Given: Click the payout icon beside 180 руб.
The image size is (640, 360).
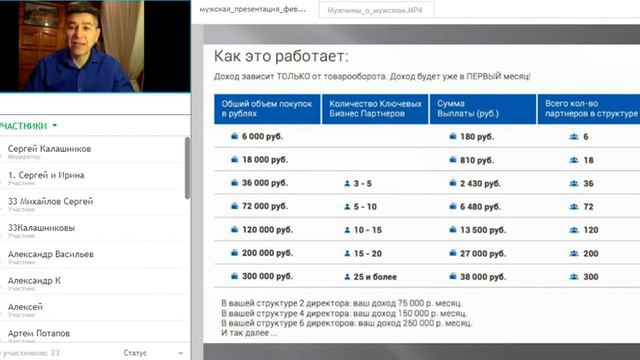Looking at the screenshot, I should pos(453,136).
